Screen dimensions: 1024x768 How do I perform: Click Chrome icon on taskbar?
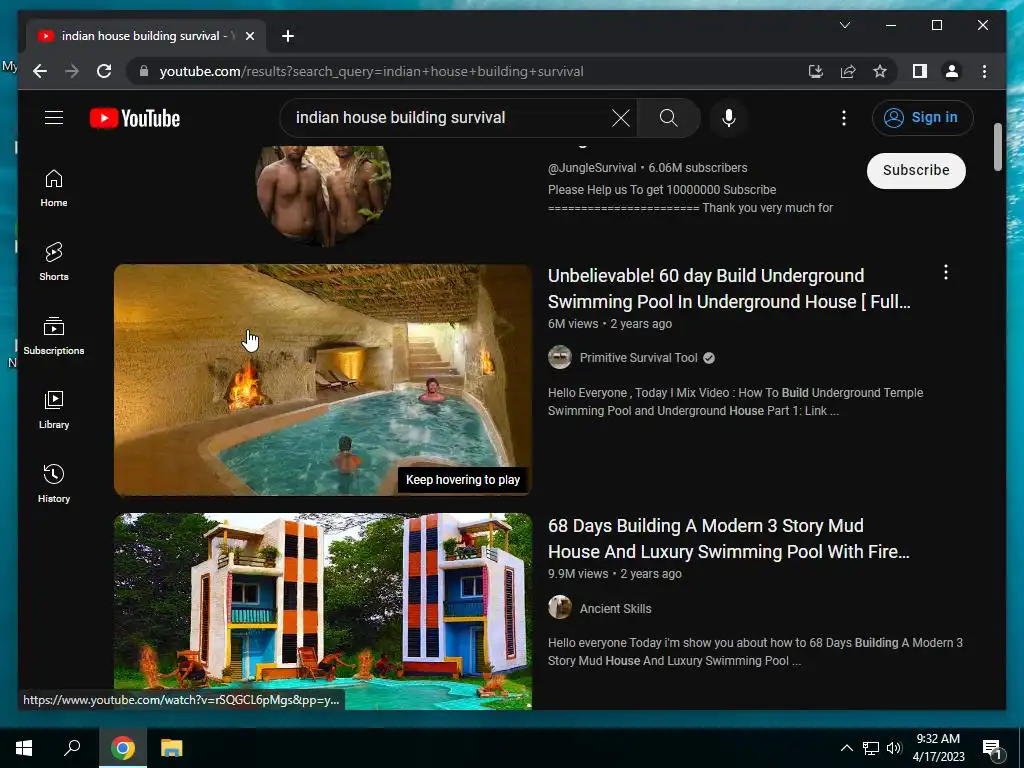(x=122, y=748)
